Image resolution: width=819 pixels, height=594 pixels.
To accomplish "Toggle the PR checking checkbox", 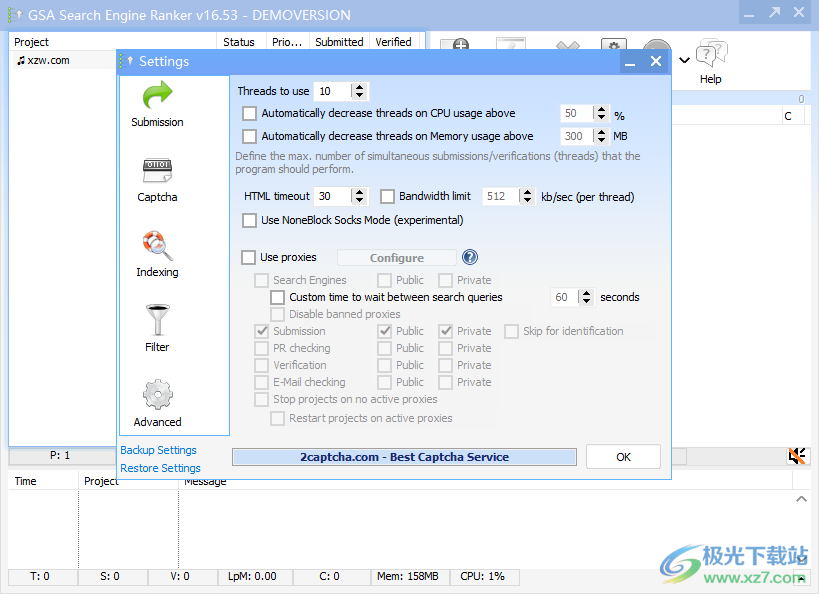I will click(x=261, y=348).
